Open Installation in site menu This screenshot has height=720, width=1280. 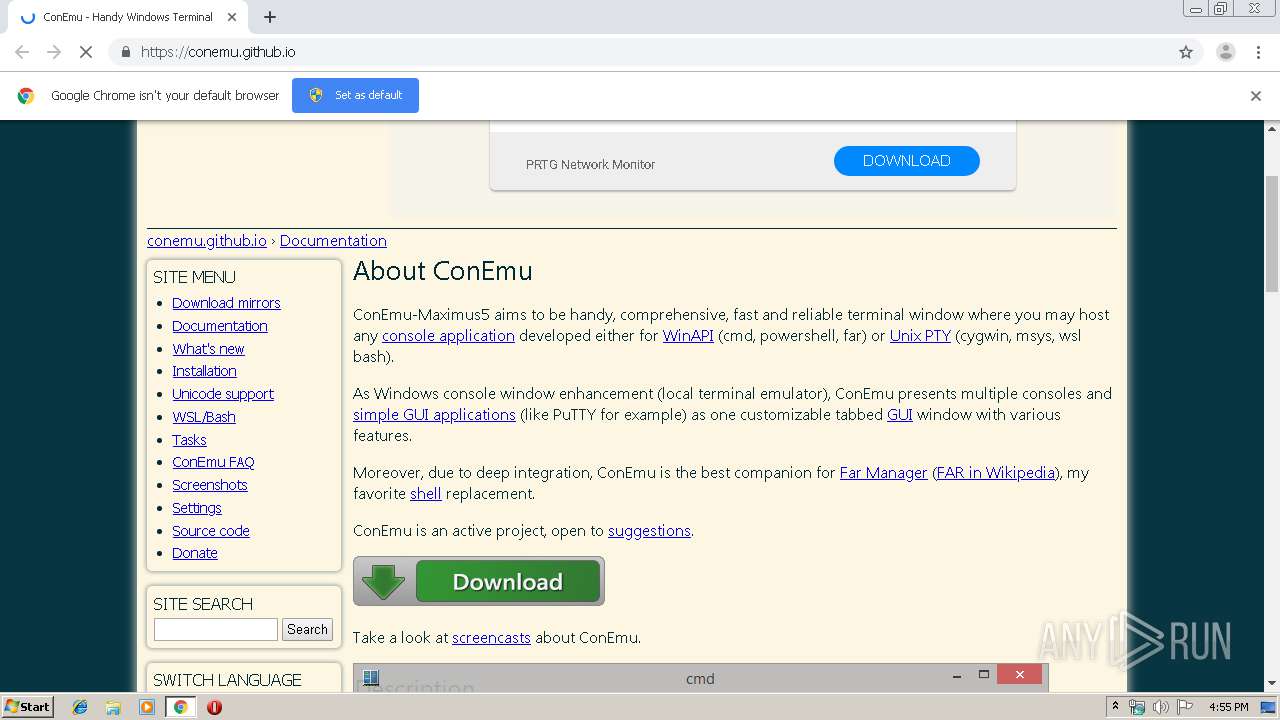204,371
